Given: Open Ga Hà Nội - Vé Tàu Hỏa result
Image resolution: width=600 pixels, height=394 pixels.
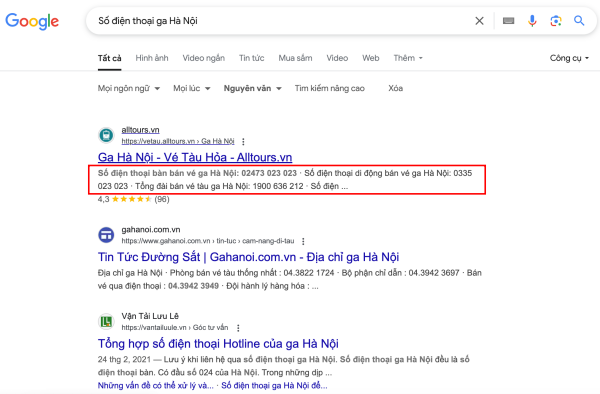Looking at the screenshot, I should (195, 157).
